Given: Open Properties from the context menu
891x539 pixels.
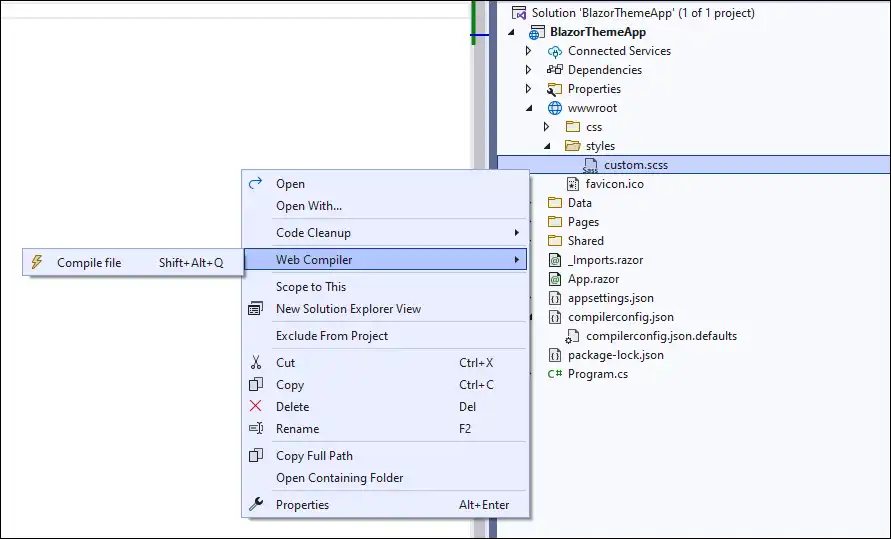Looking at the screenshot, I should 386,504.
